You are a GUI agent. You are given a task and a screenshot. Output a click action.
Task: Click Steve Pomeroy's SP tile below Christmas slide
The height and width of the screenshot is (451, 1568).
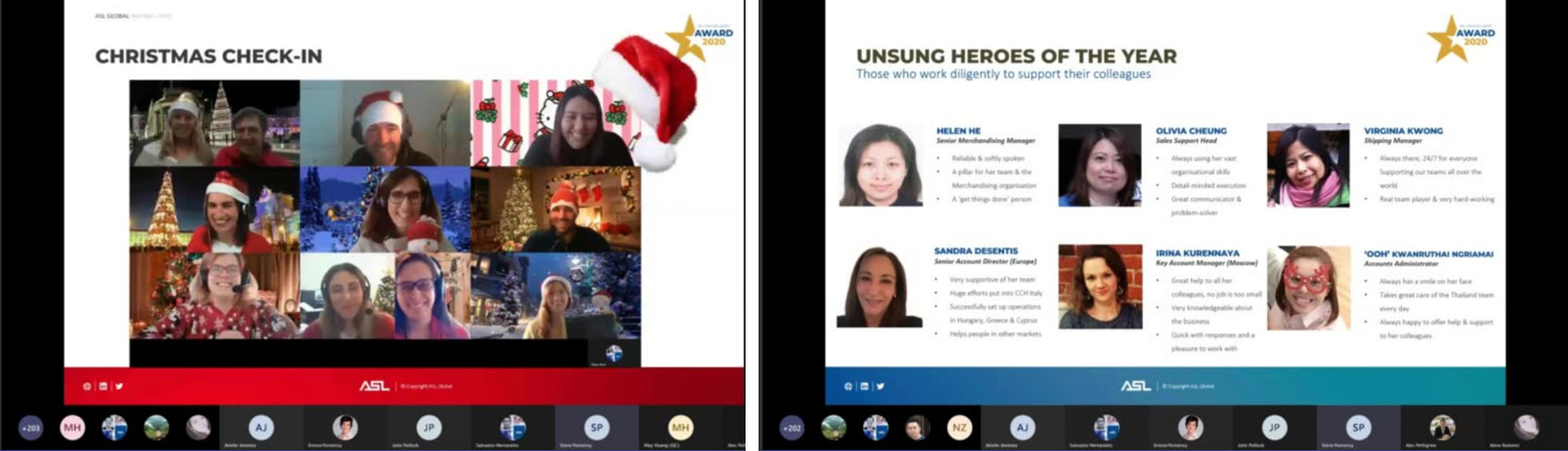(x=596, y=427)
